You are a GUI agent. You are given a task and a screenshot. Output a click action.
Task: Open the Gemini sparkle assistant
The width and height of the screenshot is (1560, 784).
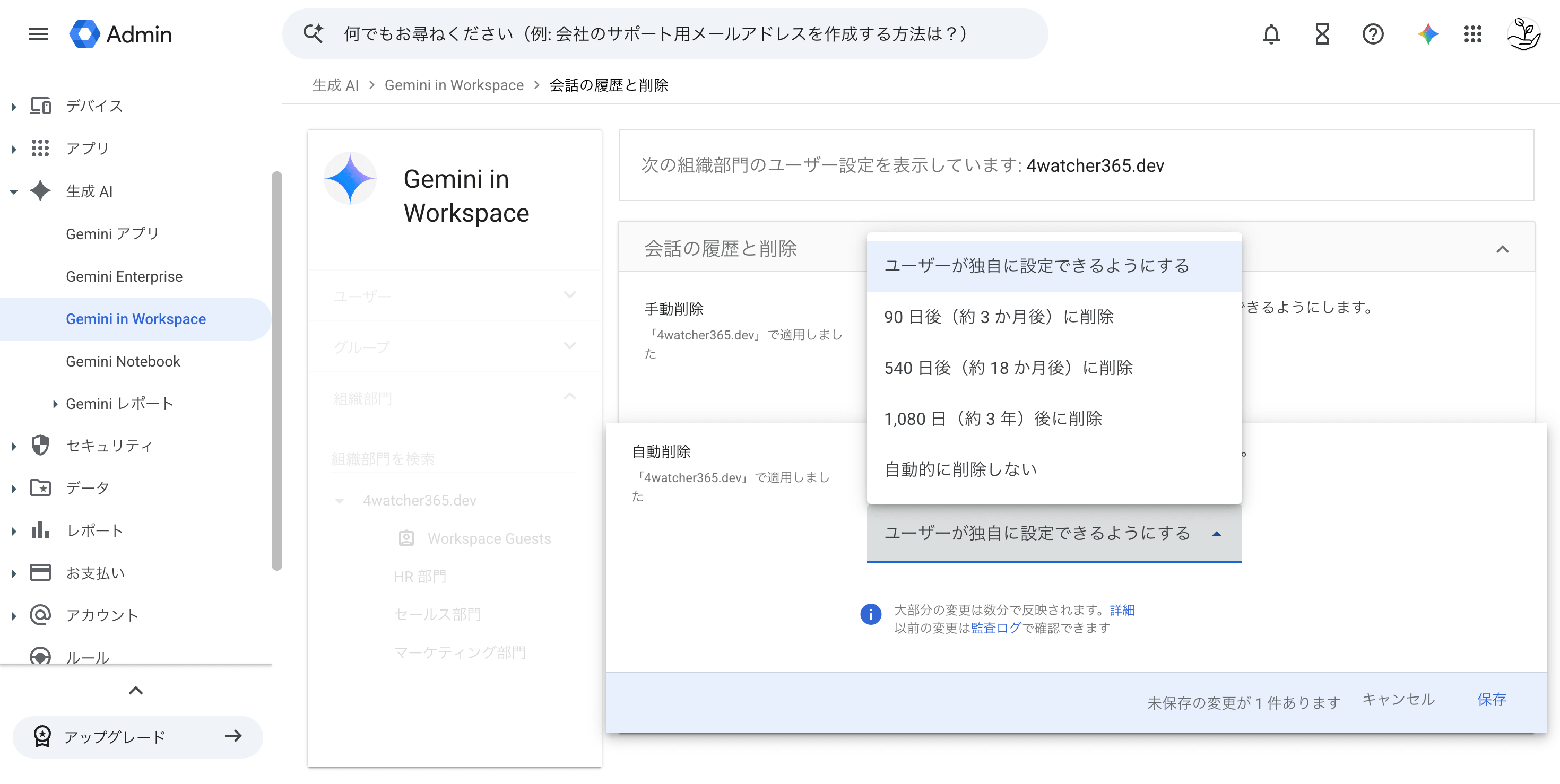coord(1427,34)
